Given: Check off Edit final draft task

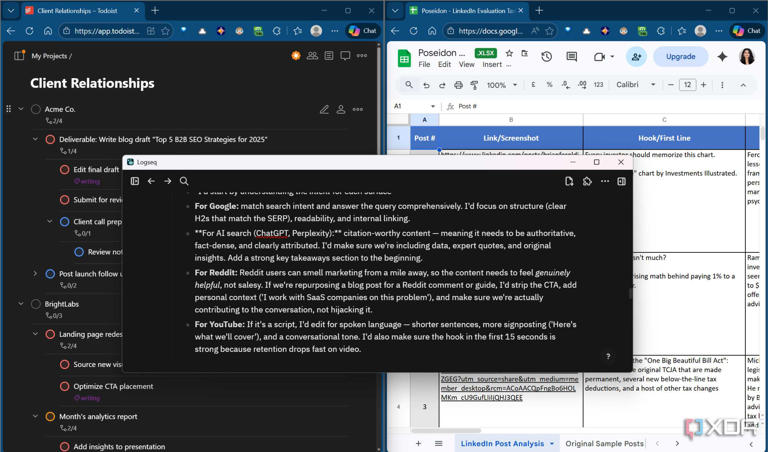Looking at the screenshot, I should click(x=64, y=169).
